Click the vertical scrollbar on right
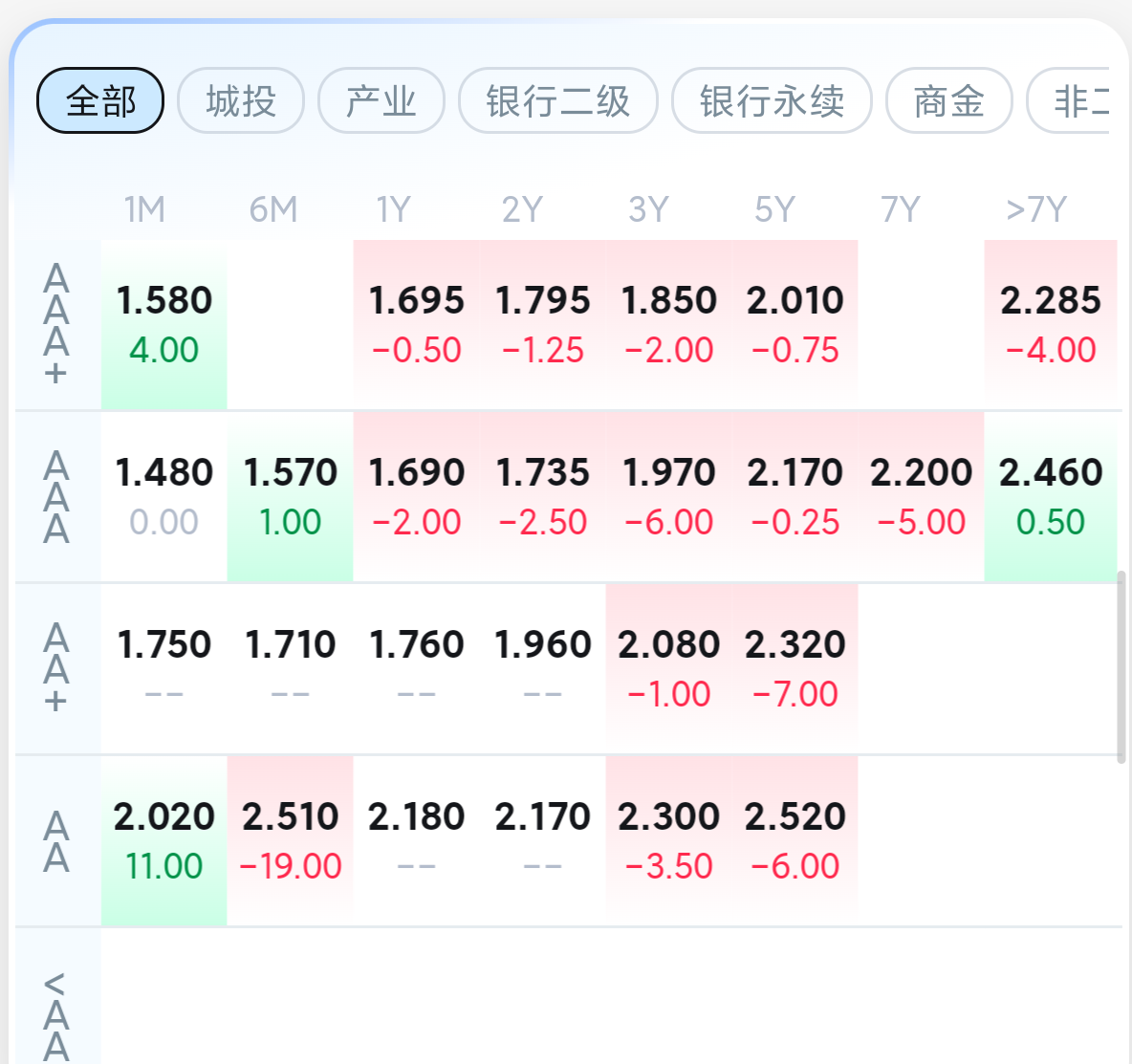The width and height of the screenshot is (1132, 1064). (x=1121, y=666)
